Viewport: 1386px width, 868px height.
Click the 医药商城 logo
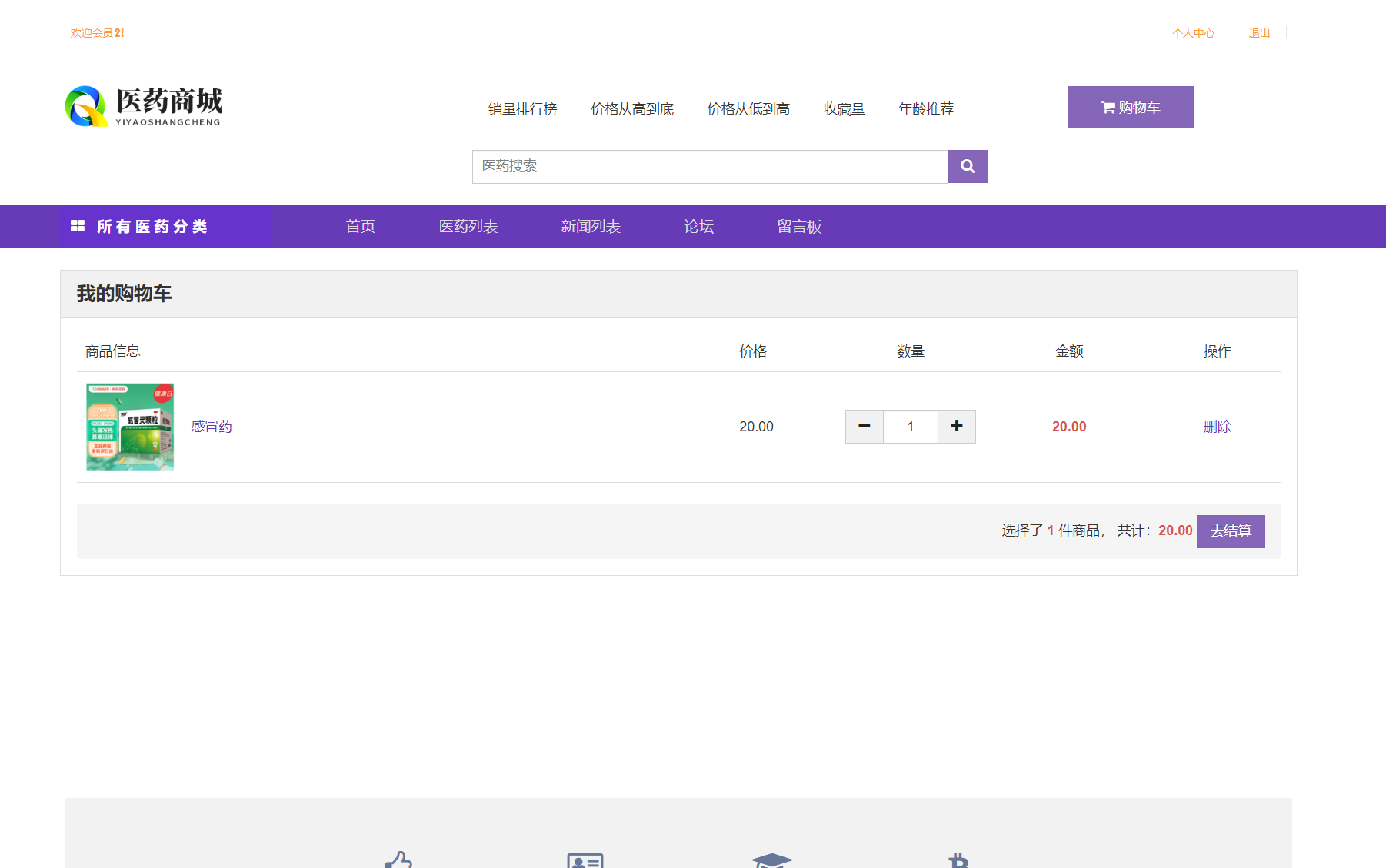144,107
